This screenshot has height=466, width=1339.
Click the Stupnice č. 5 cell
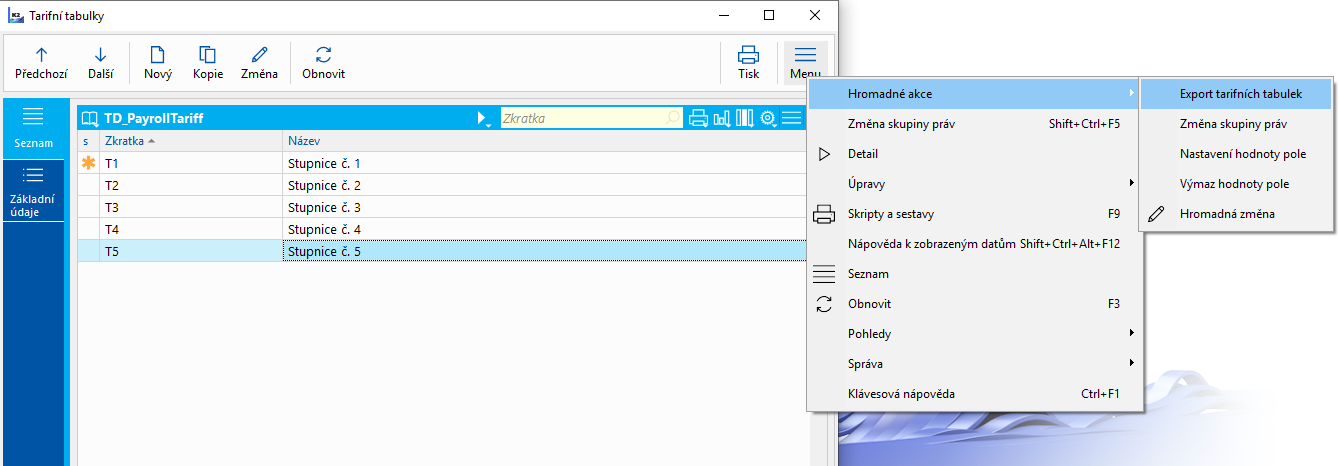point(545,251)
